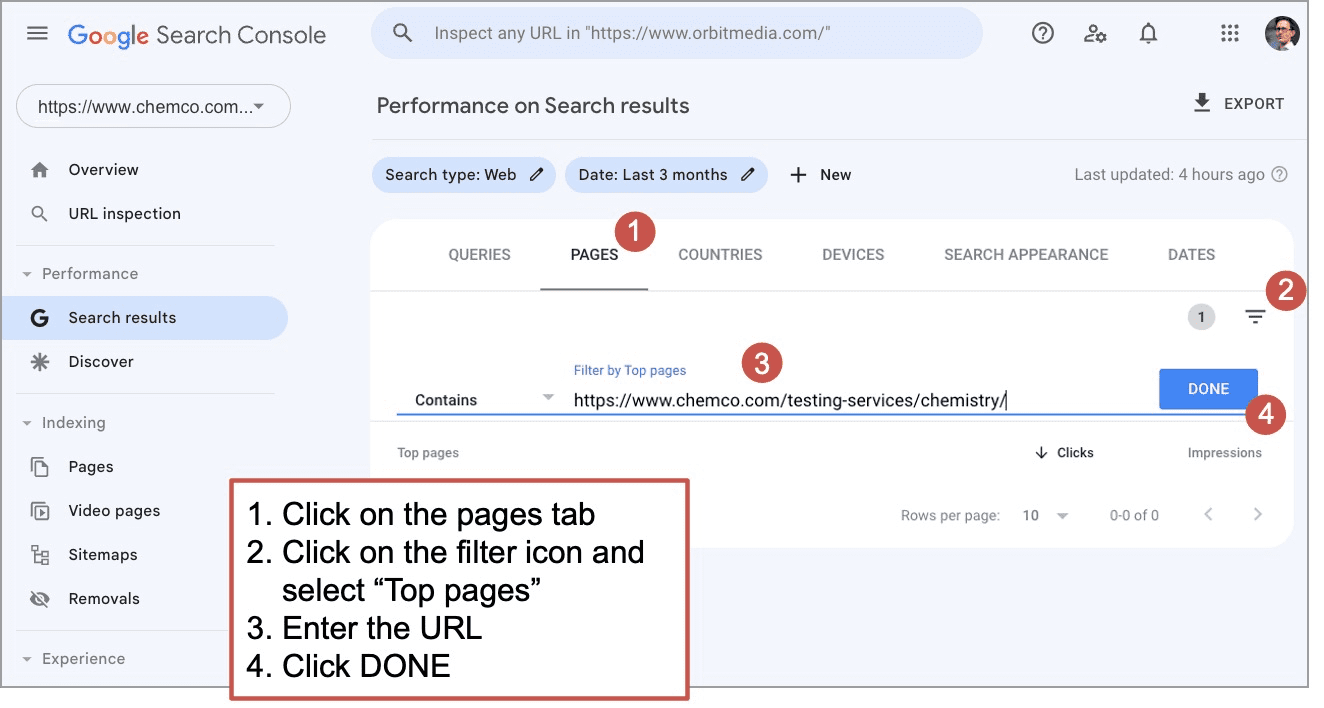Collapse the Indexing section

[x=27, y=423]
